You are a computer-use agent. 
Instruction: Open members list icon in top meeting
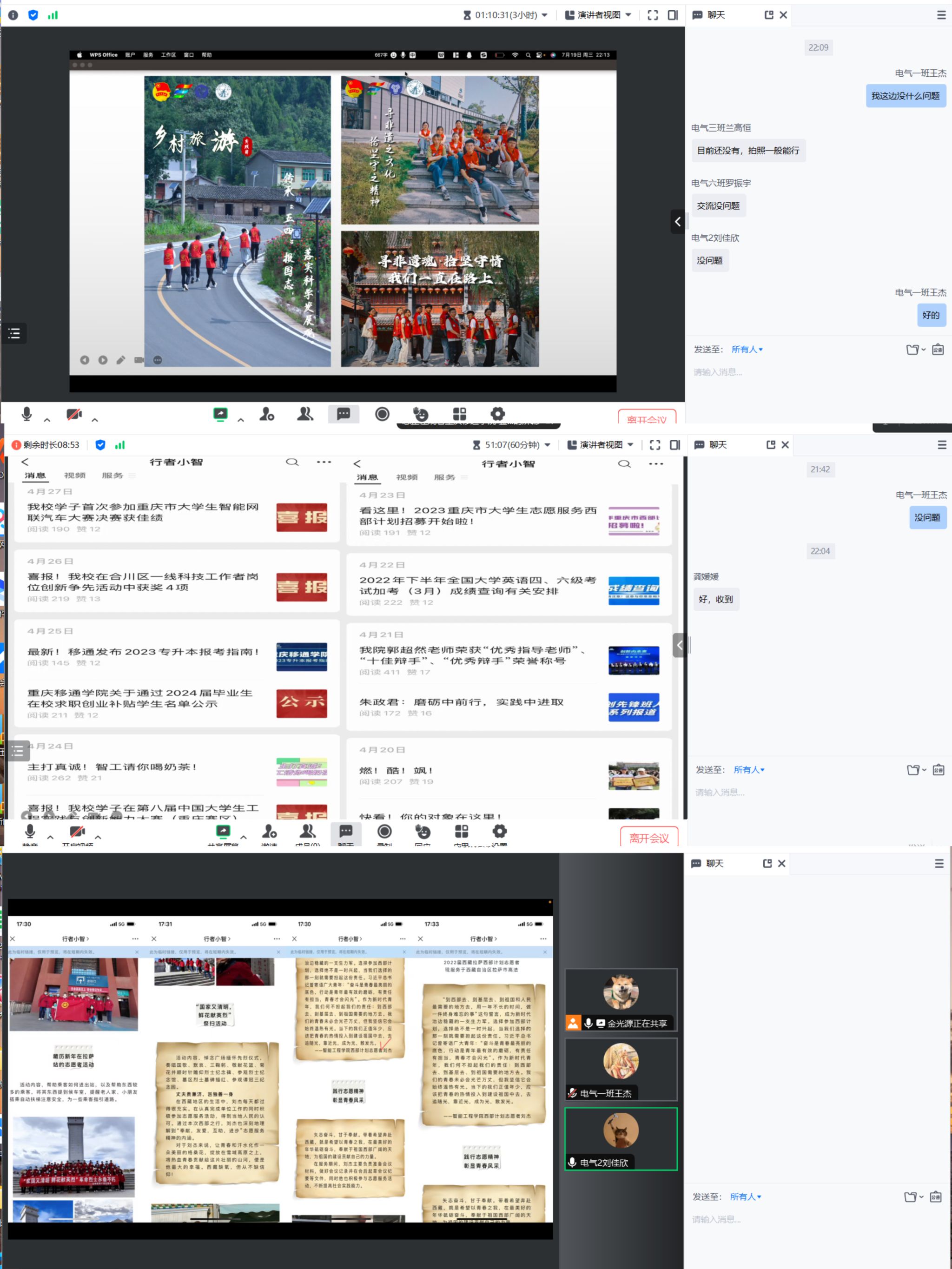305,414
